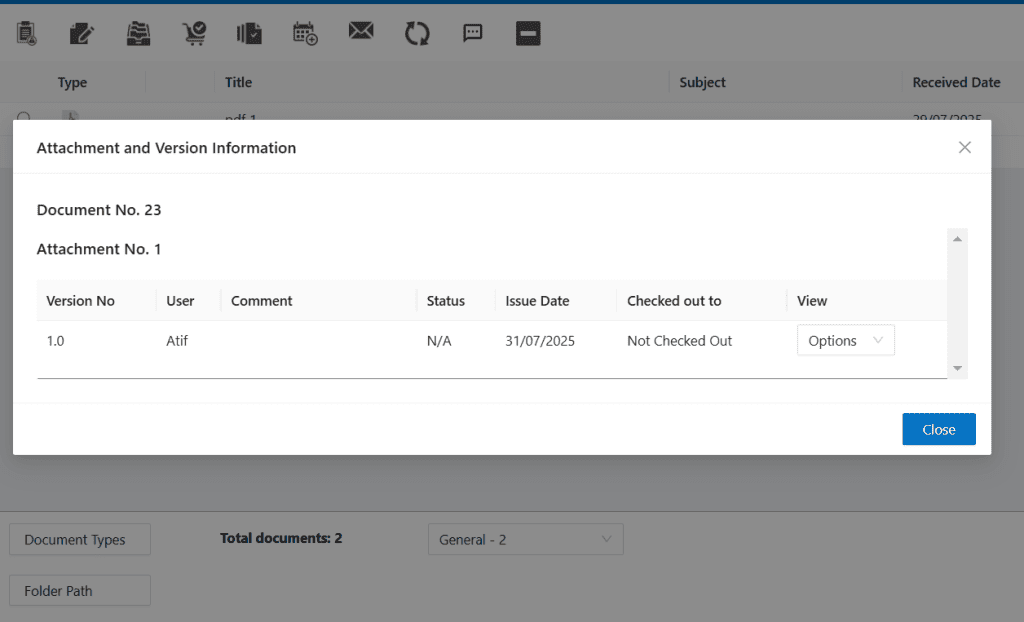This screenshot has height=622, width=1024.
Task: Click the documents with checkmark icon
Action: coord(249,33)
